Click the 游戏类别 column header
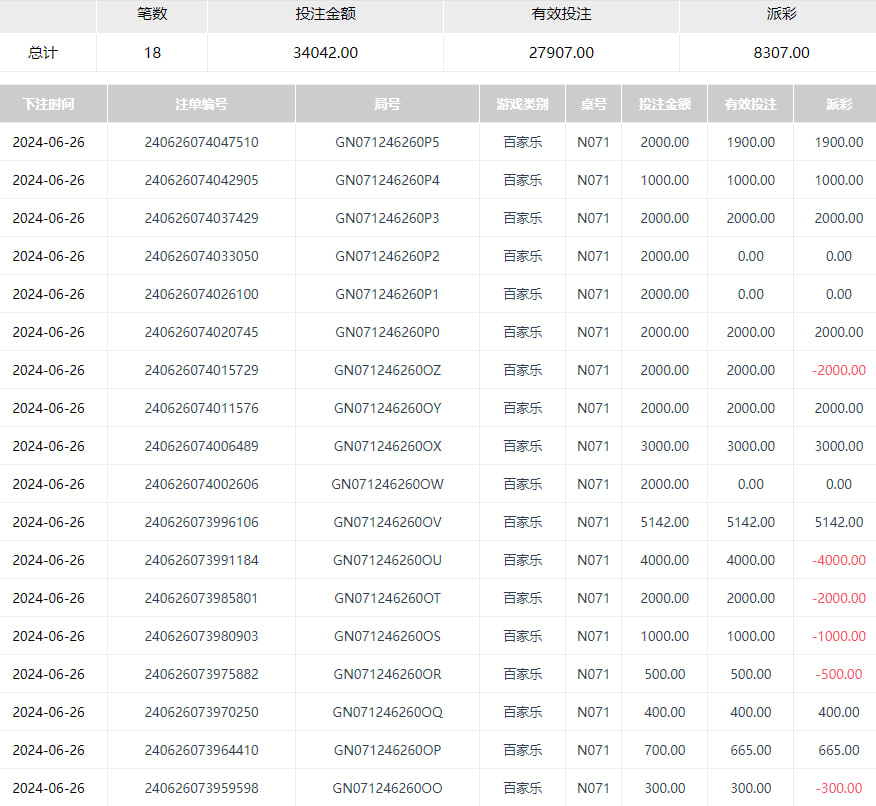 [x=522, y=104]
